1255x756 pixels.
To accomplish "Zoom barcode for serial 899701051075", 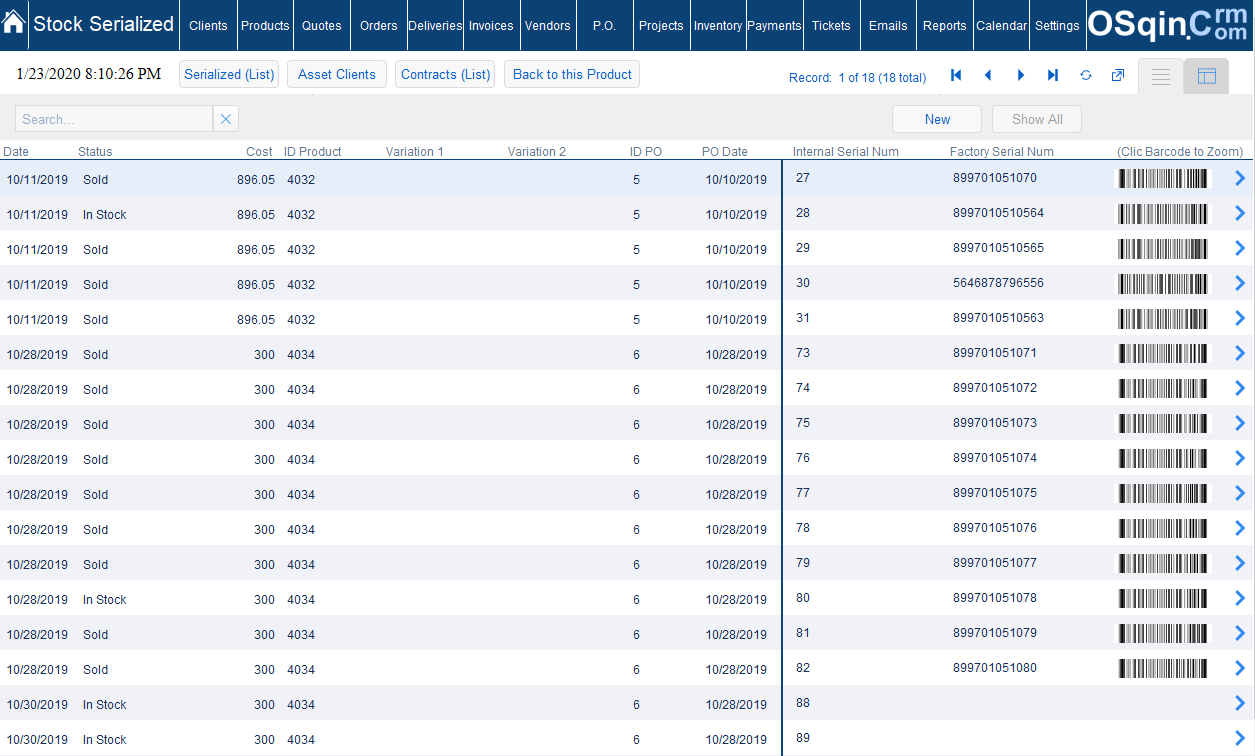I will point(1163,493).
